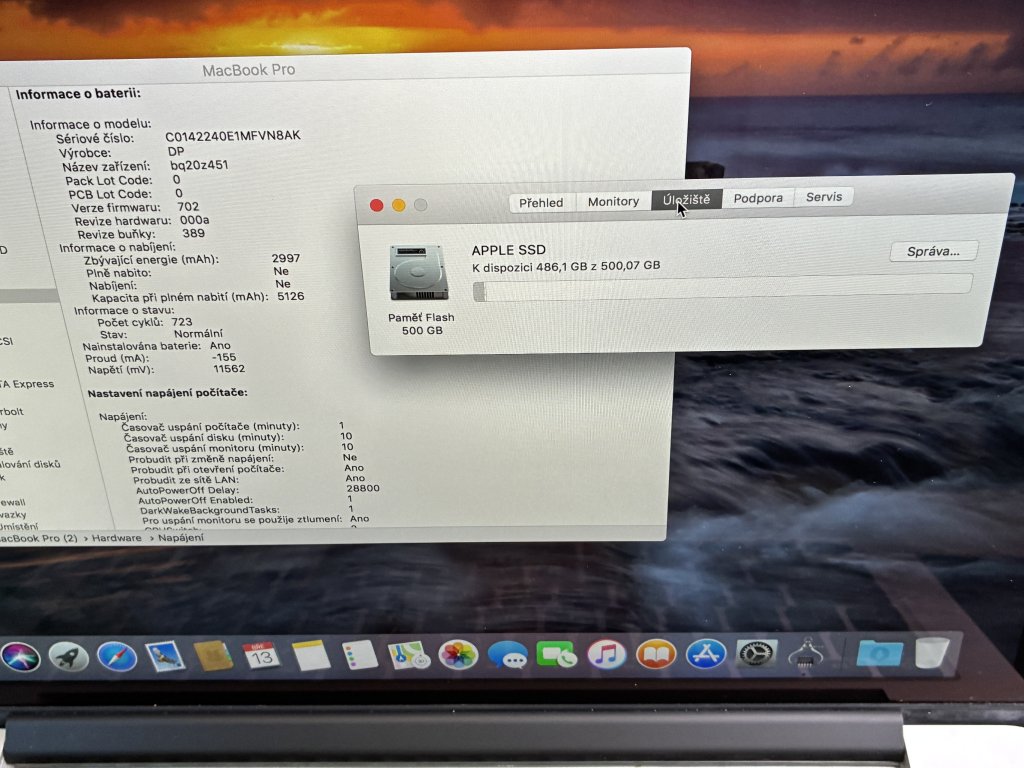Launch Launchpad rocket icon
Viewport: 1024px width, 768px height.
pos(68,657)
